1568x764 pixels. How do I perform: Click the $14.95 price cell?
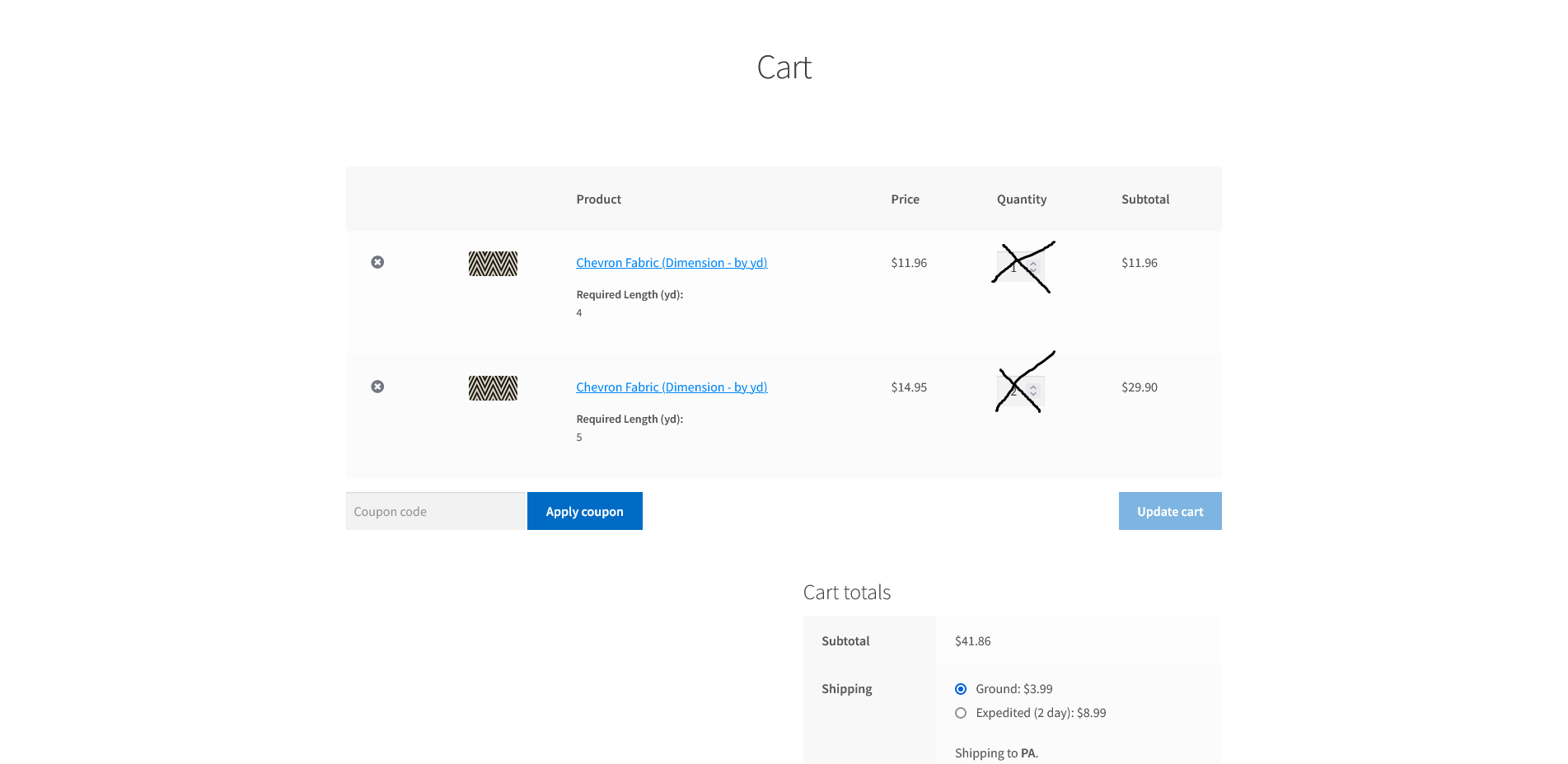point(909,387)
